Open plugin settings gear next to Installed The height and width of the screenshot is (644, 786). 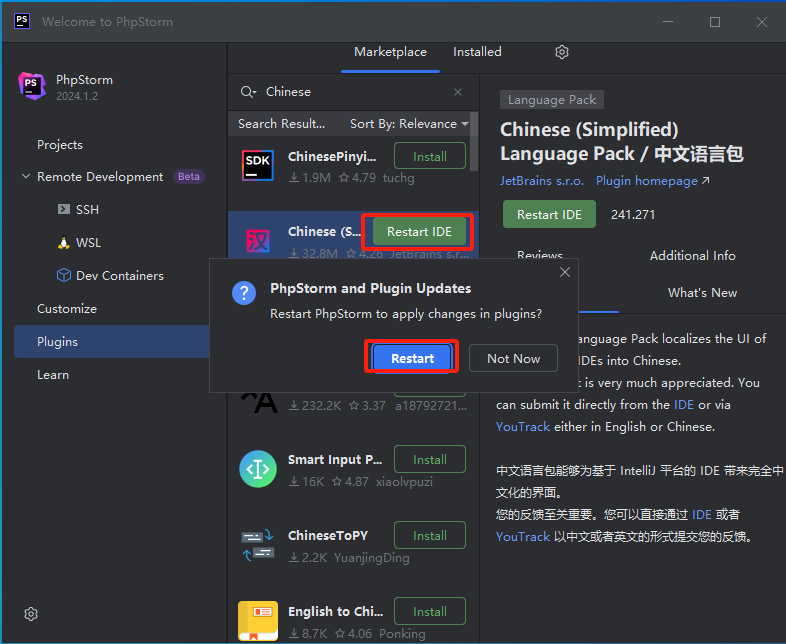click(x=562, y=52)
